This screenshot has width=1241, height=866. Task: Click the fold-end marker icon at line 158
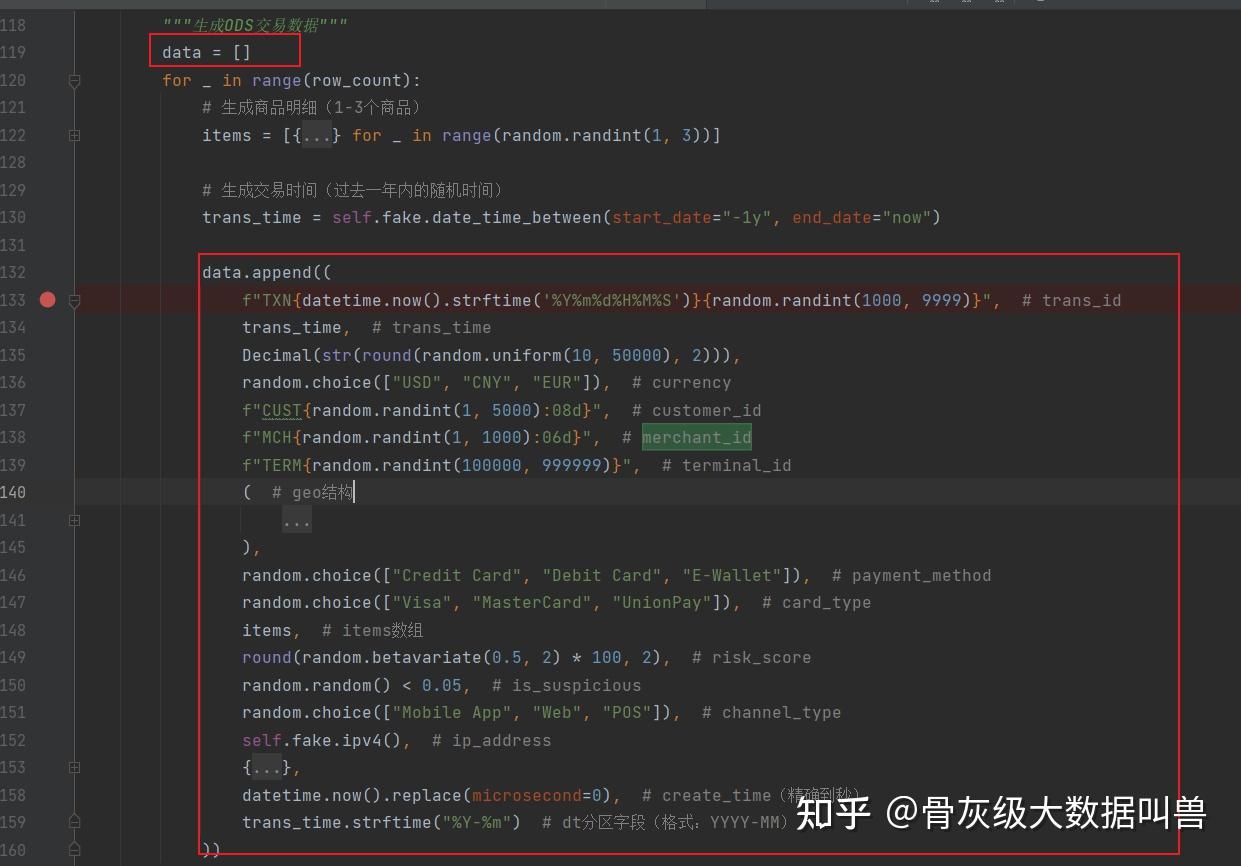point(73,794)
